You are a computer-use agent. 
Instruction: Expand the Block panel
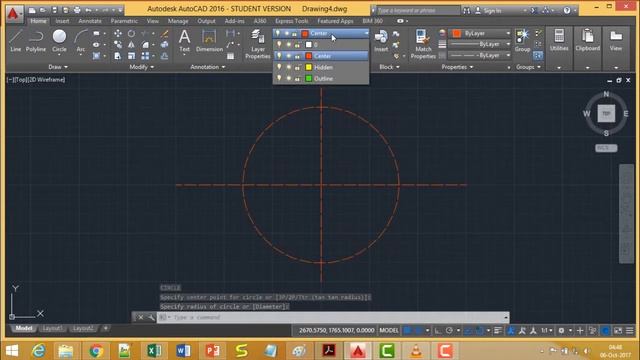[x=389, y=67]
